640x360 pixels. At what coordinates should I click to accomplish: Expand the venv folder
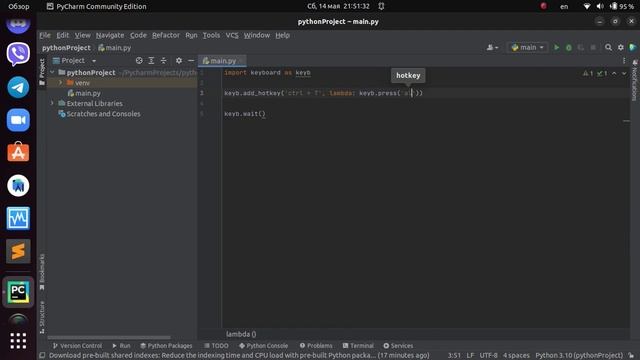click(x=60, y=83)
